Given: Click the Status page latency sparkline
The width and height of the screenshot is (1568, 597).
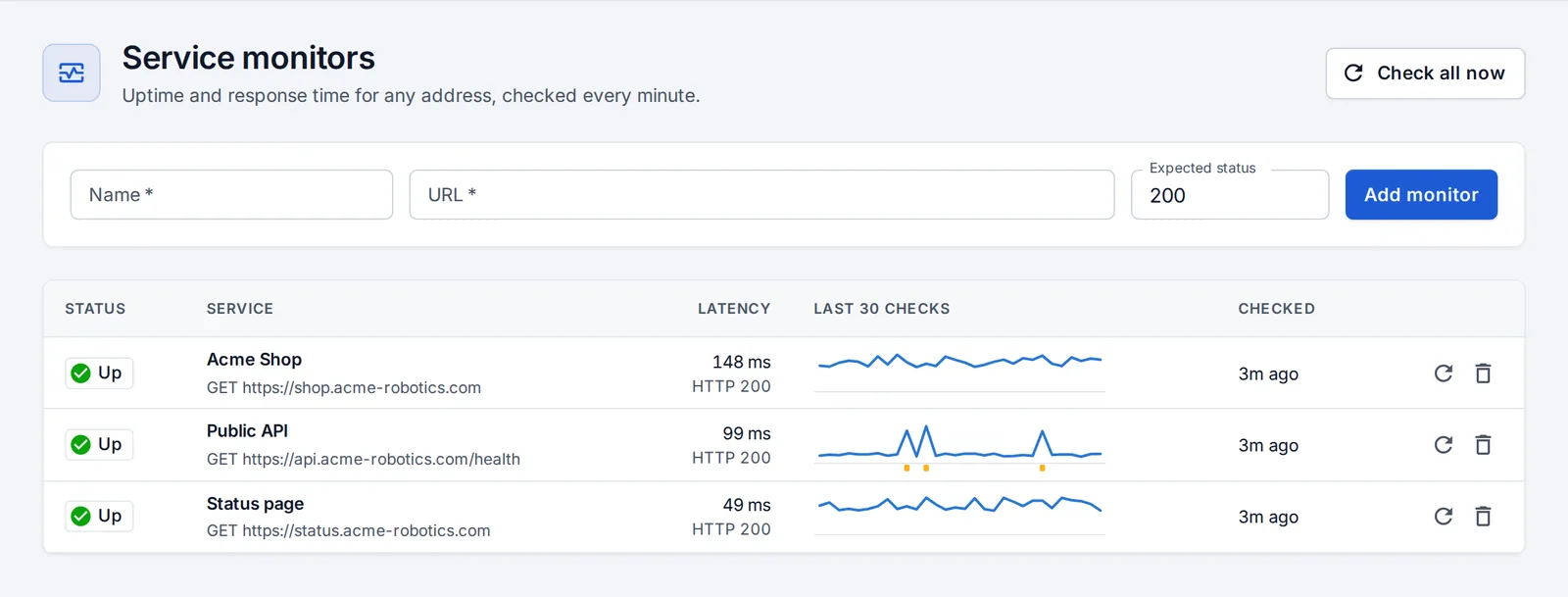Looking at the screenshot, I should pyautogui.click(x=959, y=516).
